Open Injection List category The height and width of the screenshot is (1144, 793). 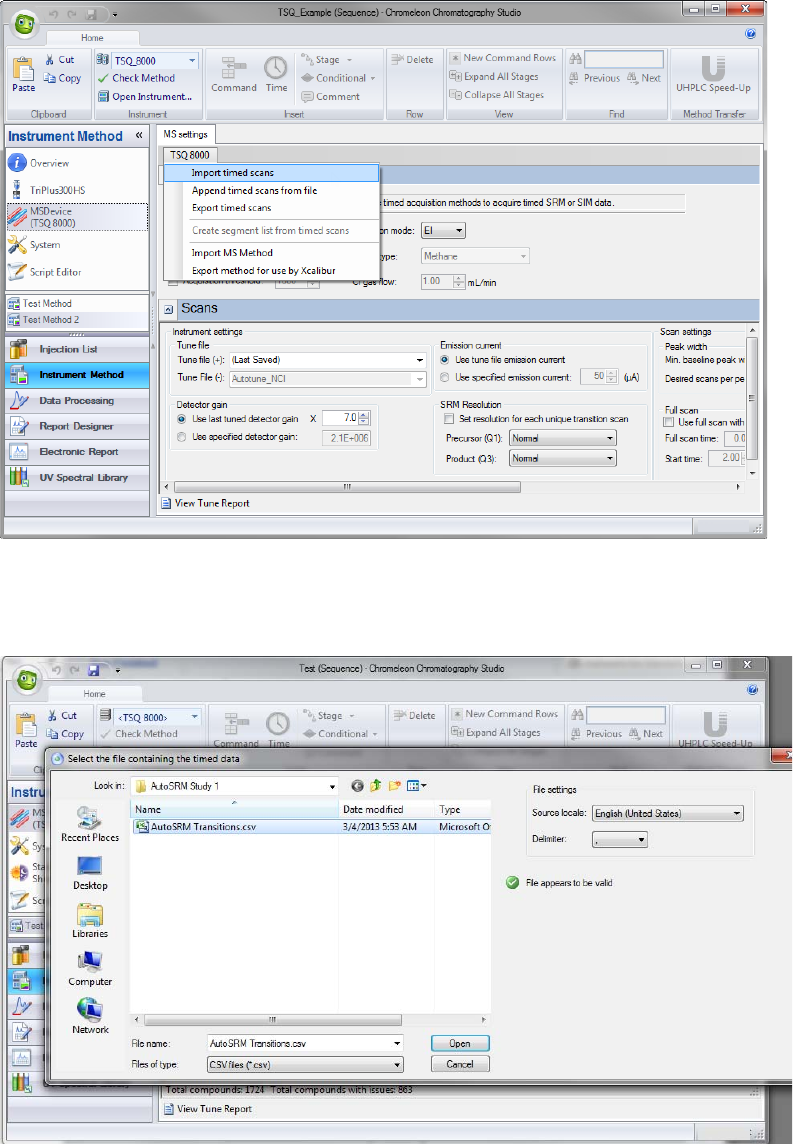point(77,349)
